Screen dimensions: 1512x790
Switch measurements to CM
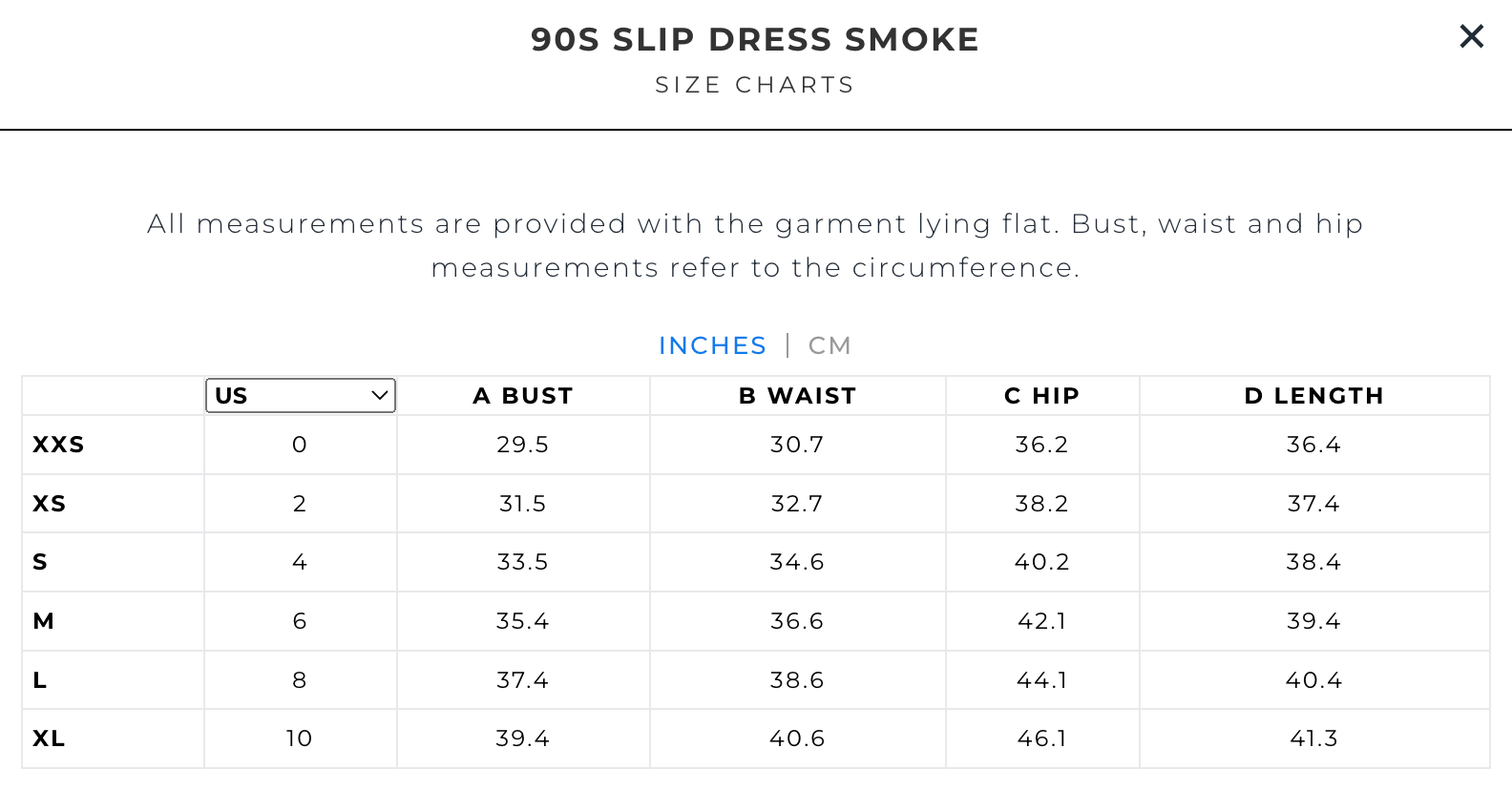point(829,345)
